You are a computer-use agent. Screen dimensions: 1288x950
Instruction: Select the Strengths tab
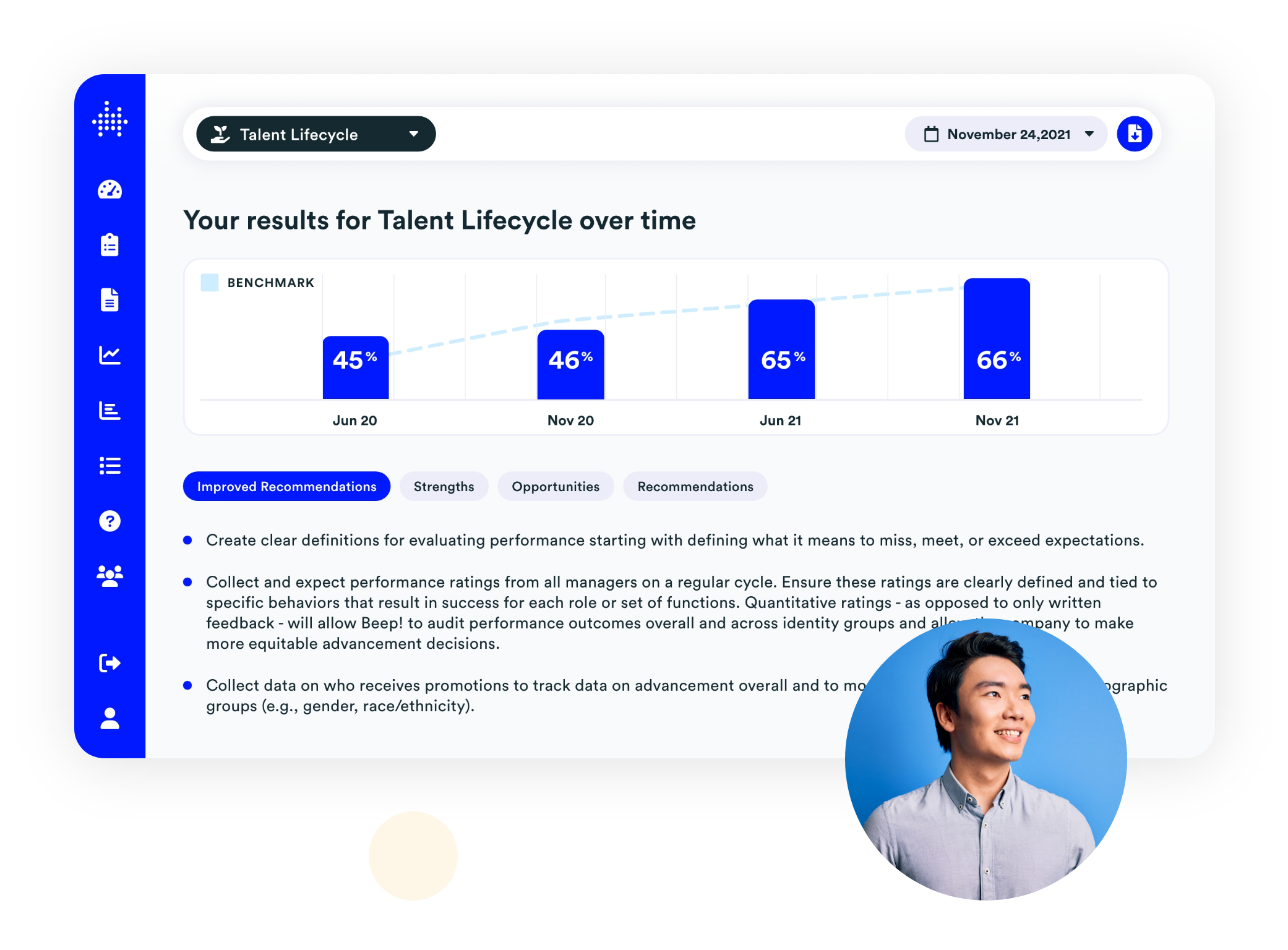[x=444, y=486]
